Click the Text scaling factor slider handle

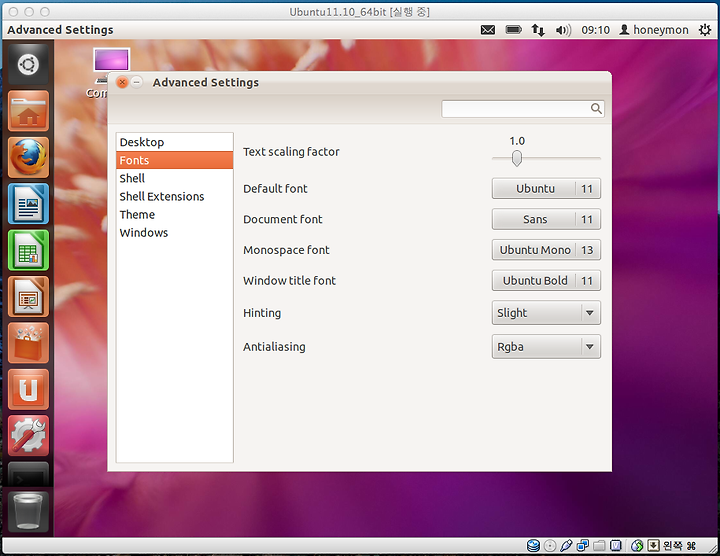517,158
